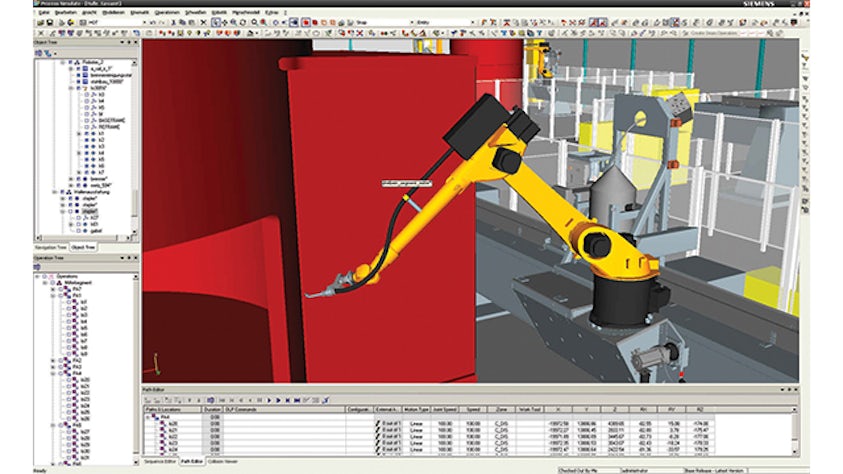The height and width of the screenshot is (474, 843).
Task: Click the OLP Commands column header
Action: pos(284,410)
